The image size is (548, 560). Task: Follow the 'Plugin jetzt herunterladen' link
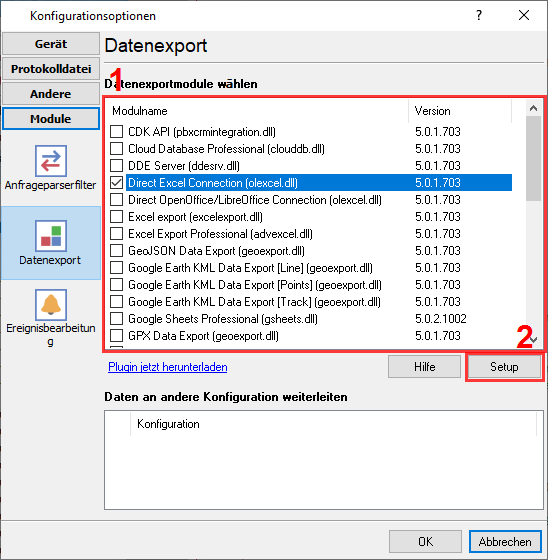click(x=168, y=367)
